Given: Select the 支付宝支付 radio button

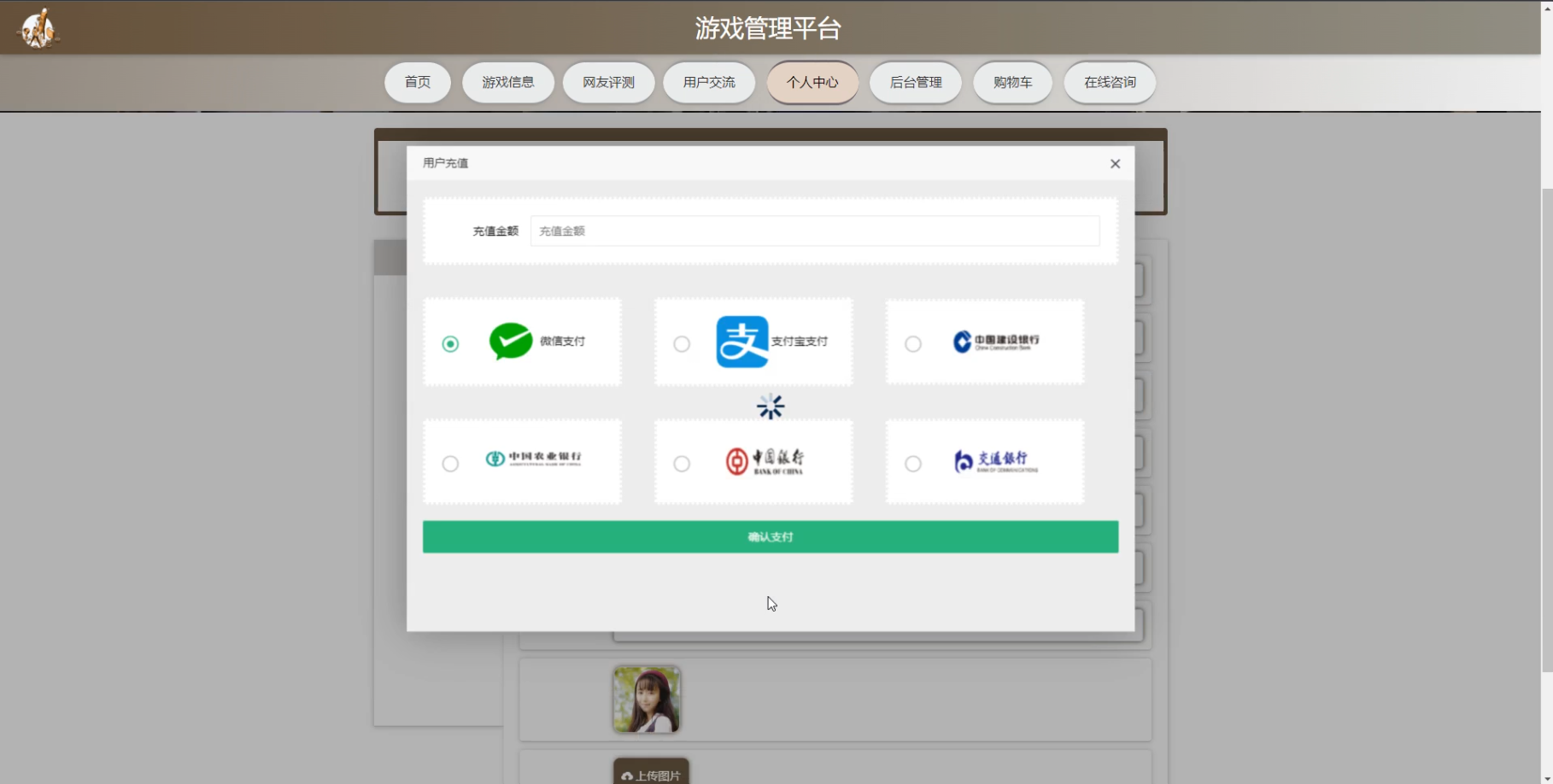Looking at the screenshot, I should [682, 343].
